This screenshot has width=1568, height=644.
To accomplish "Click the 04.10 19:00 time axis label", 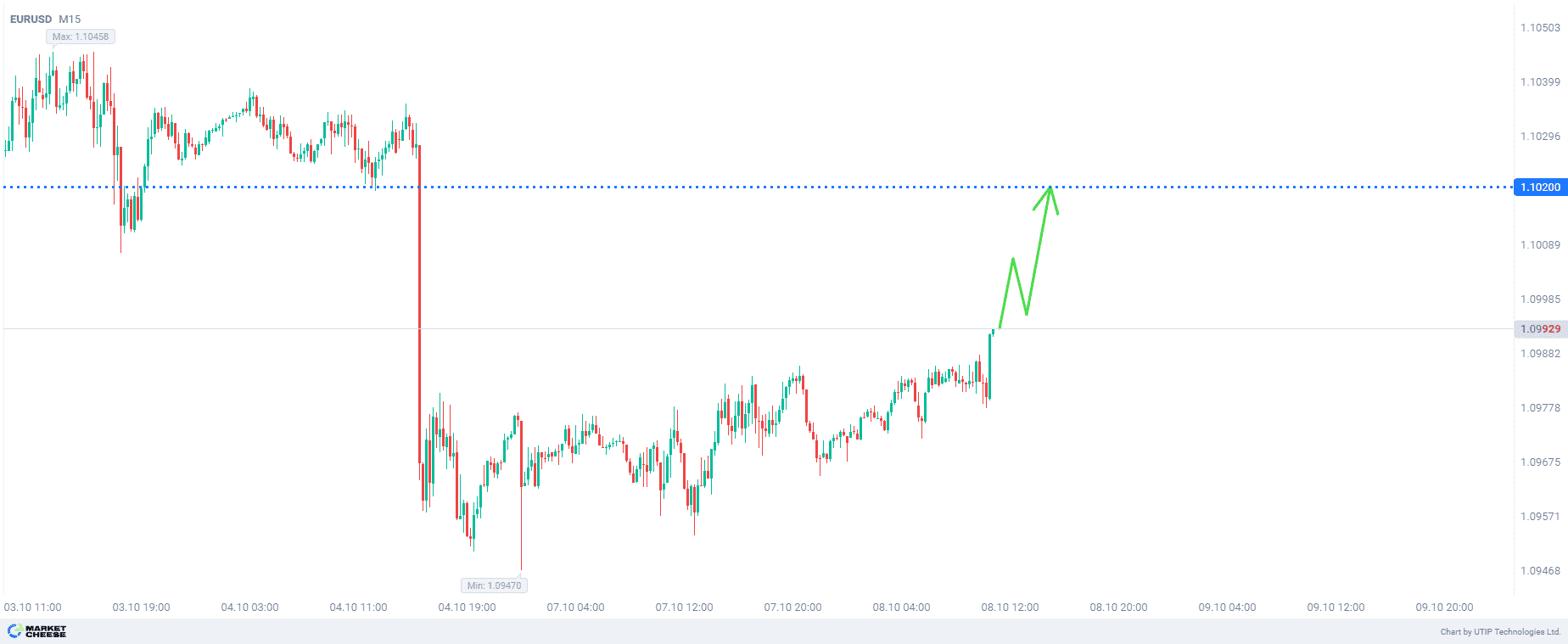I will click(x=467, y=607).
